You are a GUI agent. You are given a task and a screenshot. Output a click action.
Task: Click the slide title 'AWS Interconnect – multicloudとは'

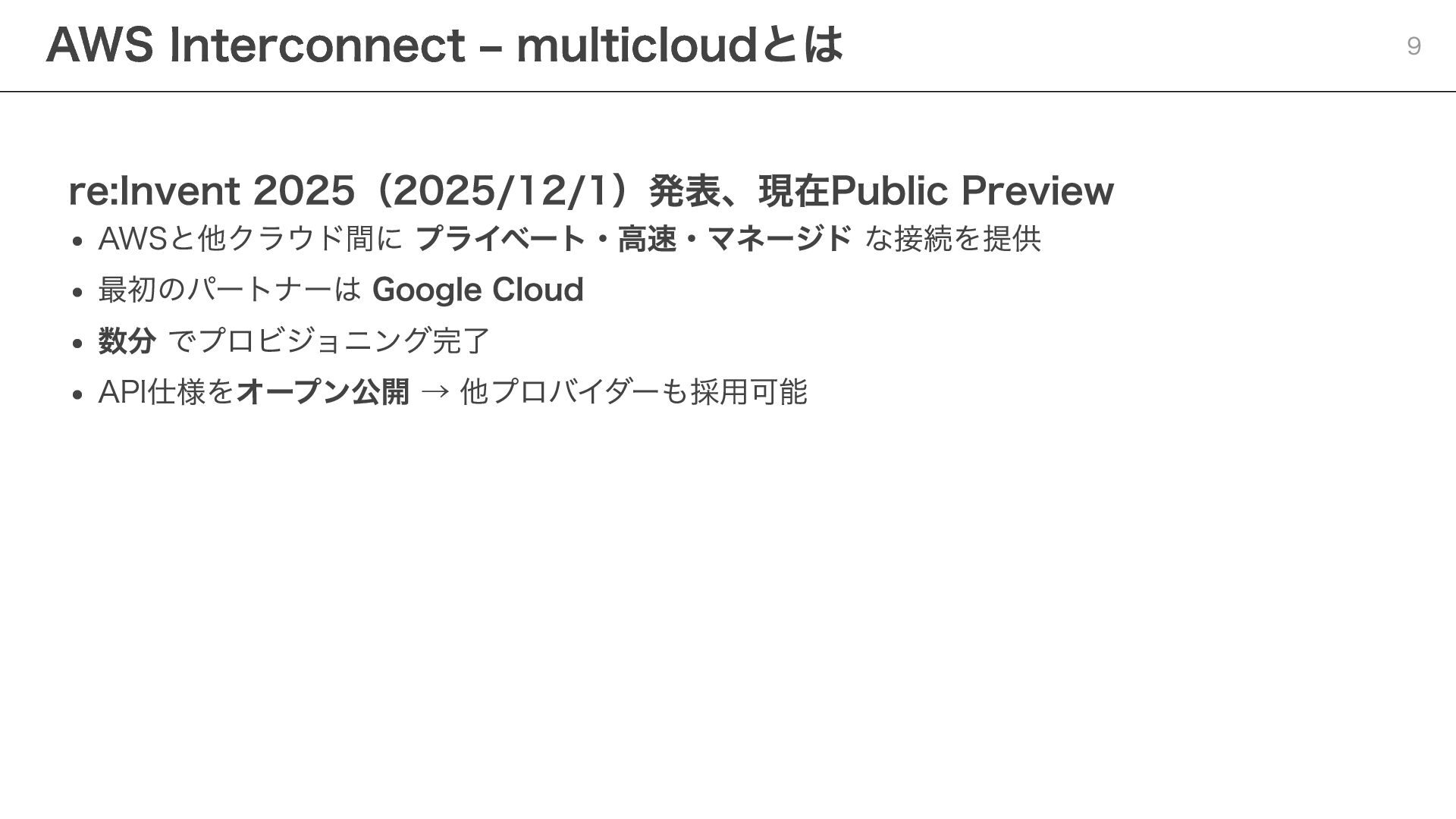[x=444, y=45]
